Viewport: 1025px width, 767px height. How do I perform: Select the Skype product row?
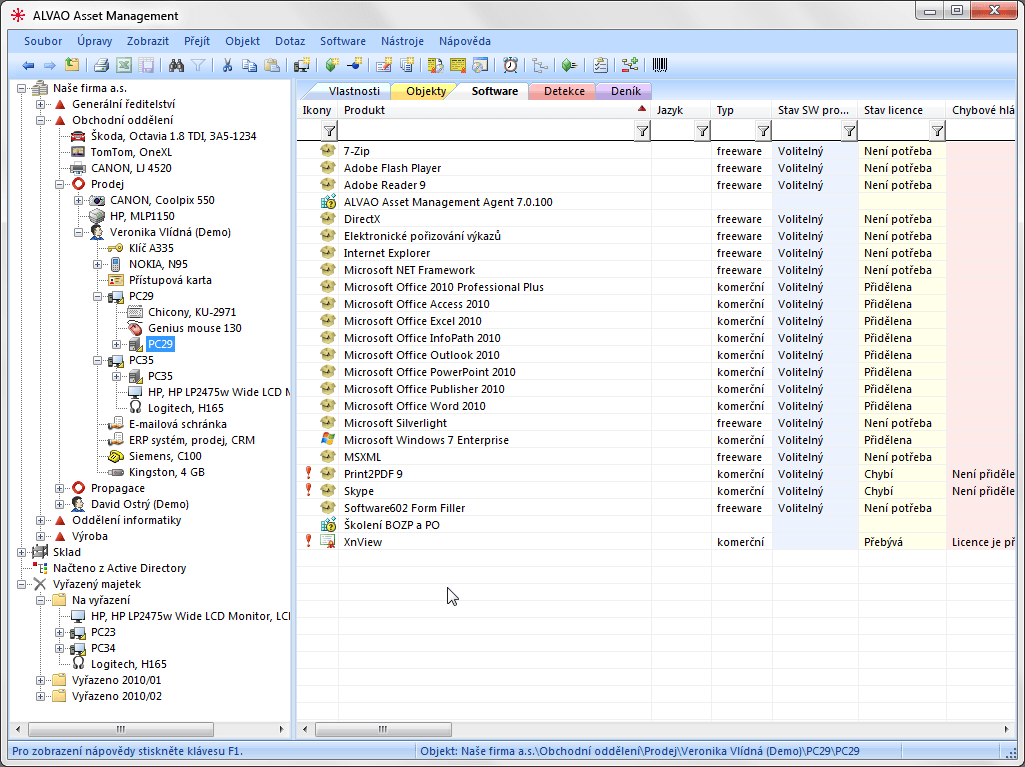[x=656, y=491]
